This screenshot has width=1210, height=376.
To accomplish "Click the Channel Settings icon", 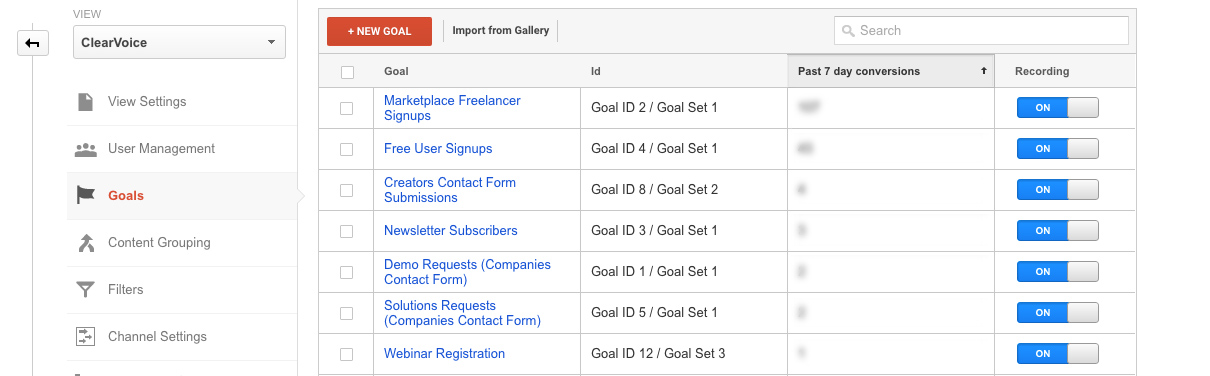I will [86, 336].
